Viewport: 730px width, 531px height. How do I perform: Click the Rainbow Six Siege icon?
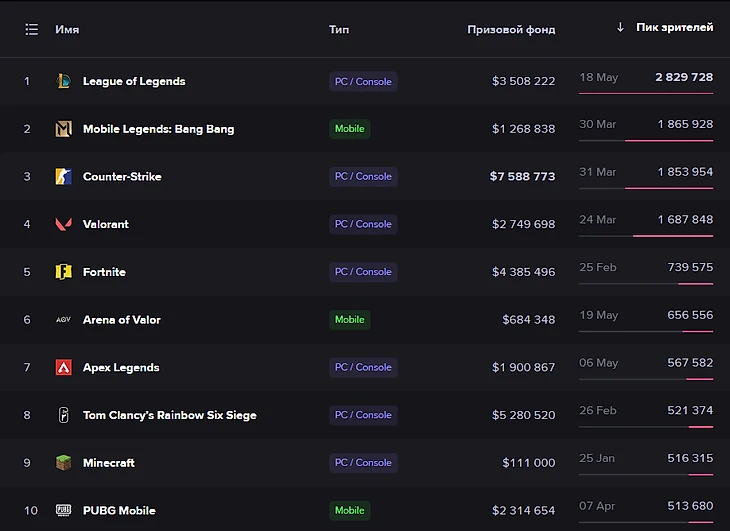pos(64,415)
